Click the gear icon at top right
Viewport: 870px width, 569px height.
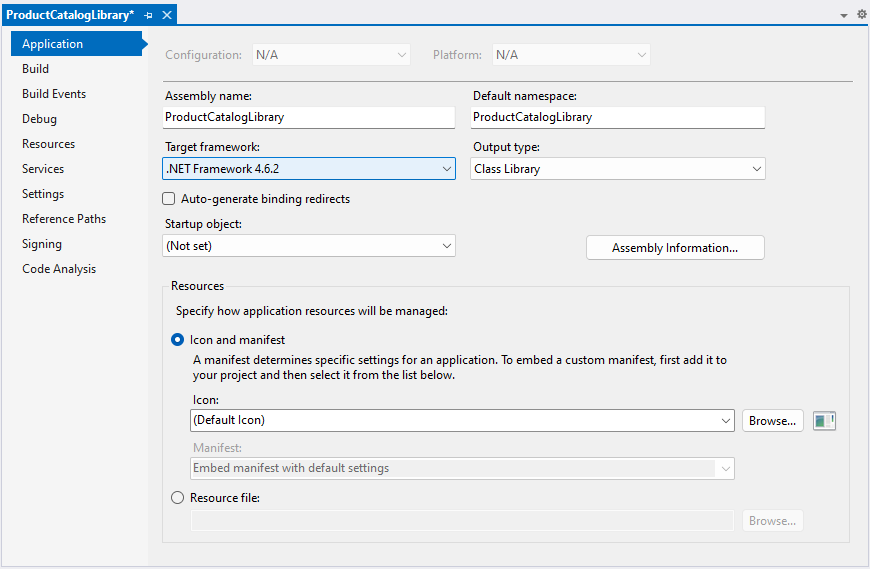pos(861,15)
